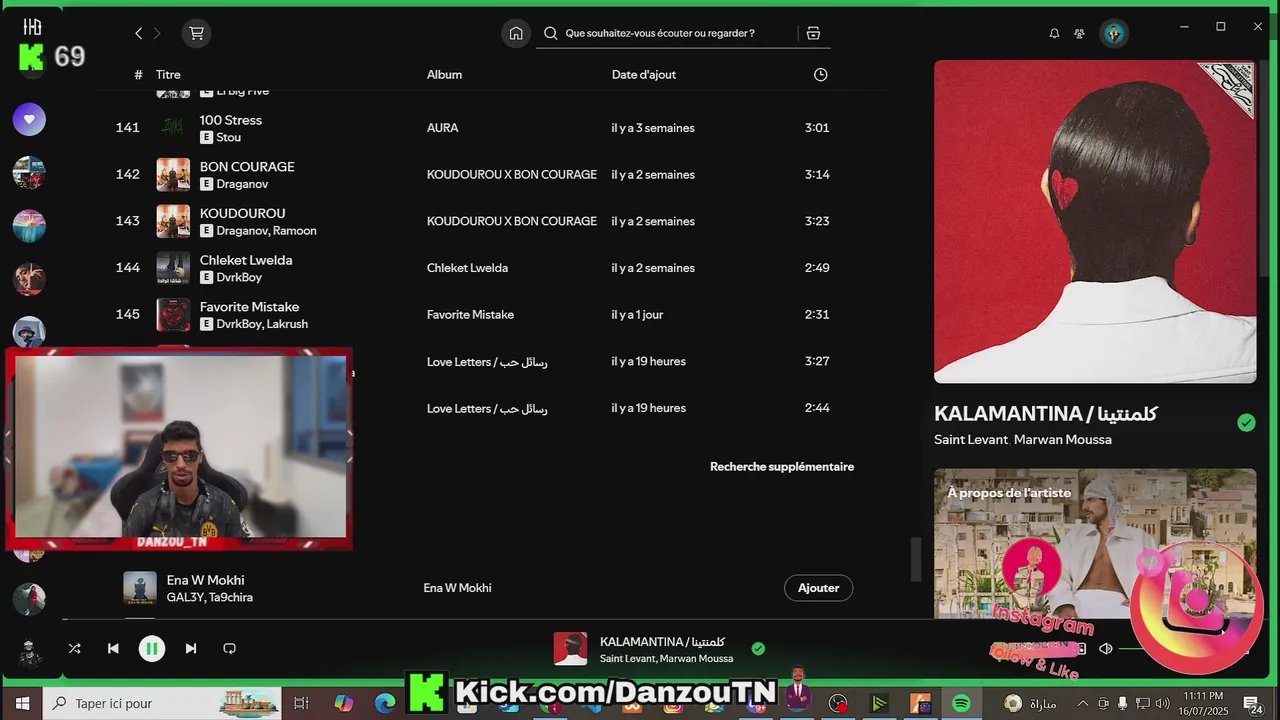Open the Liked Songs heart playlist
1280x720 pixels.
(x=29, y=119)
